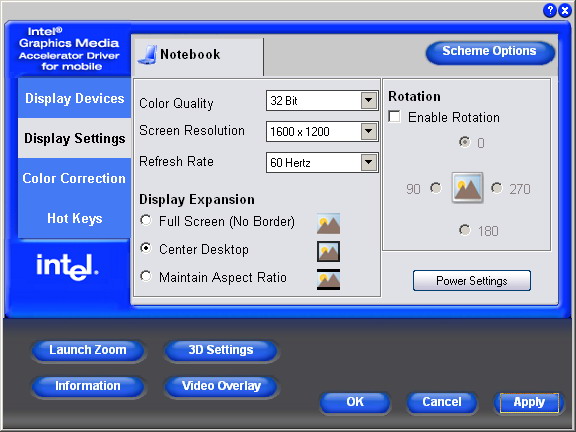This screenshot has height=432, width=576.
Task: Select the 0 degree rotation radio button
Action: point(465,142)
